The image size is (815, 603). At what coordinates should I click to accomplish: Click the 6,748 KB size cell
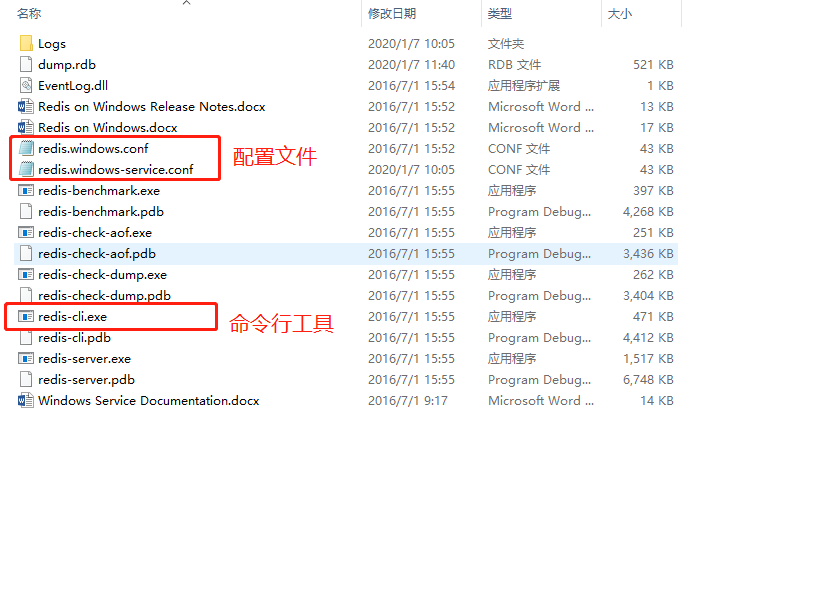649,379
